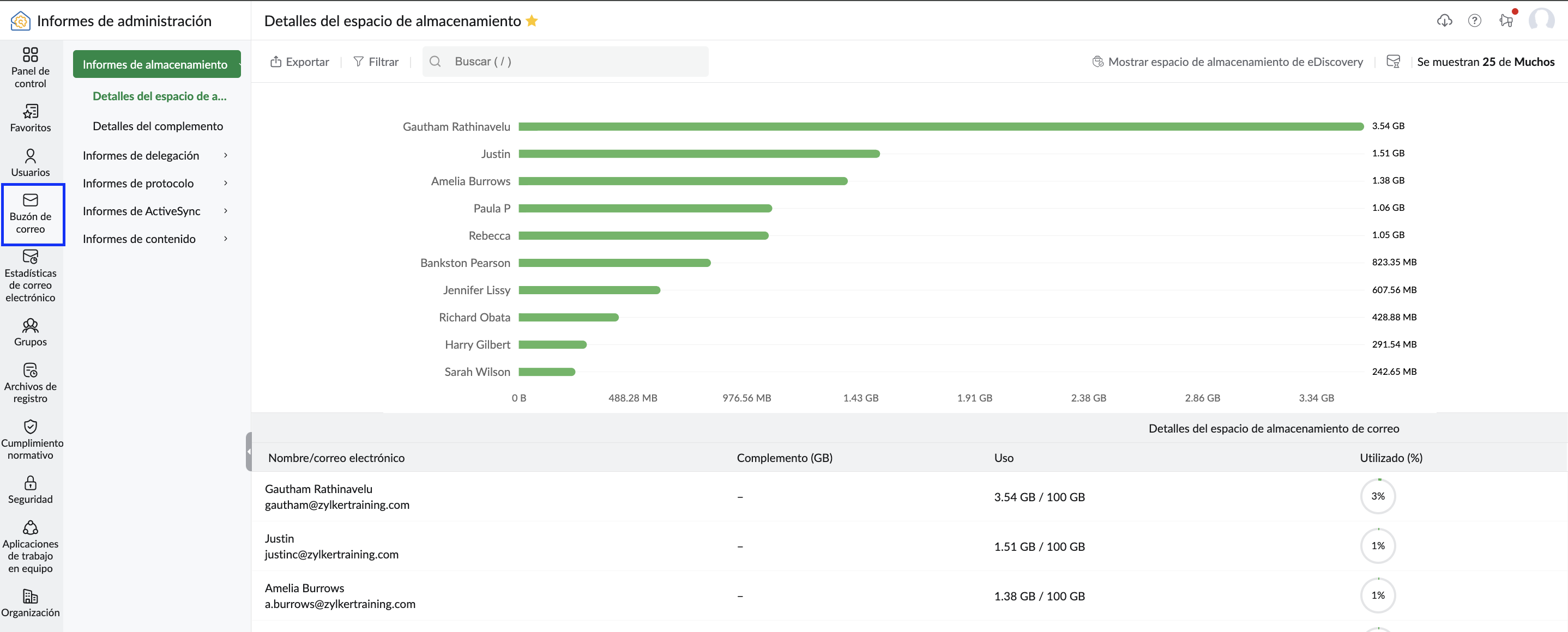1568x632 pixels.
Task: Click Se muestran 25 de Muchos text
Action: (x=1485, y=62)
